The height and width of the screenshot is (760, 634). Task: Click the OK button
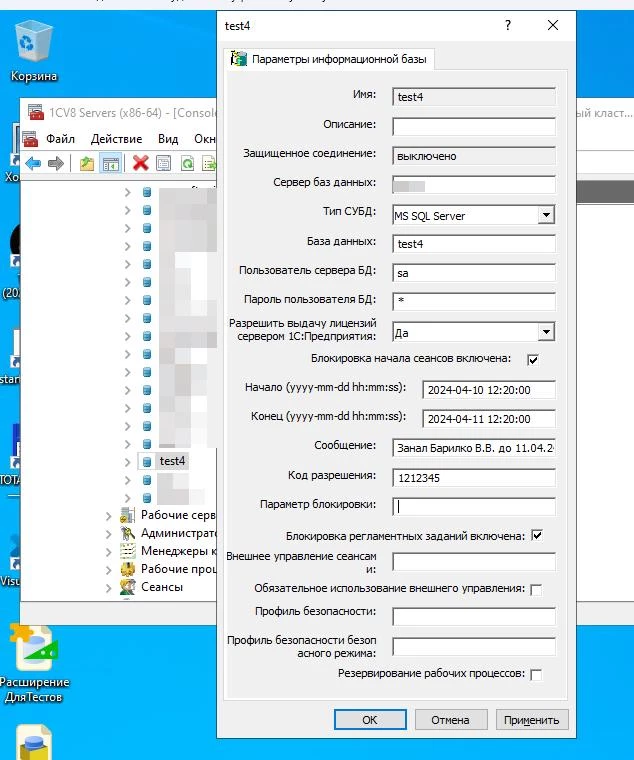(370, 719)
